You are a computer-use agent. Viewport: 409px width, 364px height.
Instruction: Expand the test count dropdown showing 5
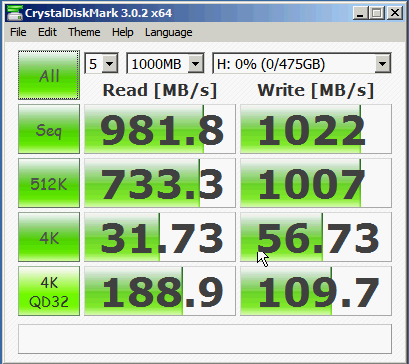tap(110, 63)
